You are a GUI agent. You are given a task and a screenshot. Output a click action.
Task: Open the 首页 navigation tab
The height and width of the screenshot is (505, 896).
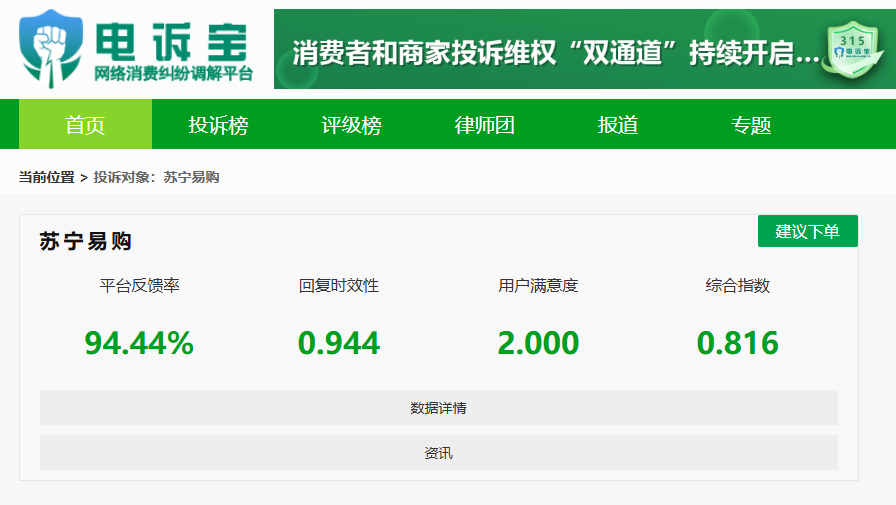[85, 124]
